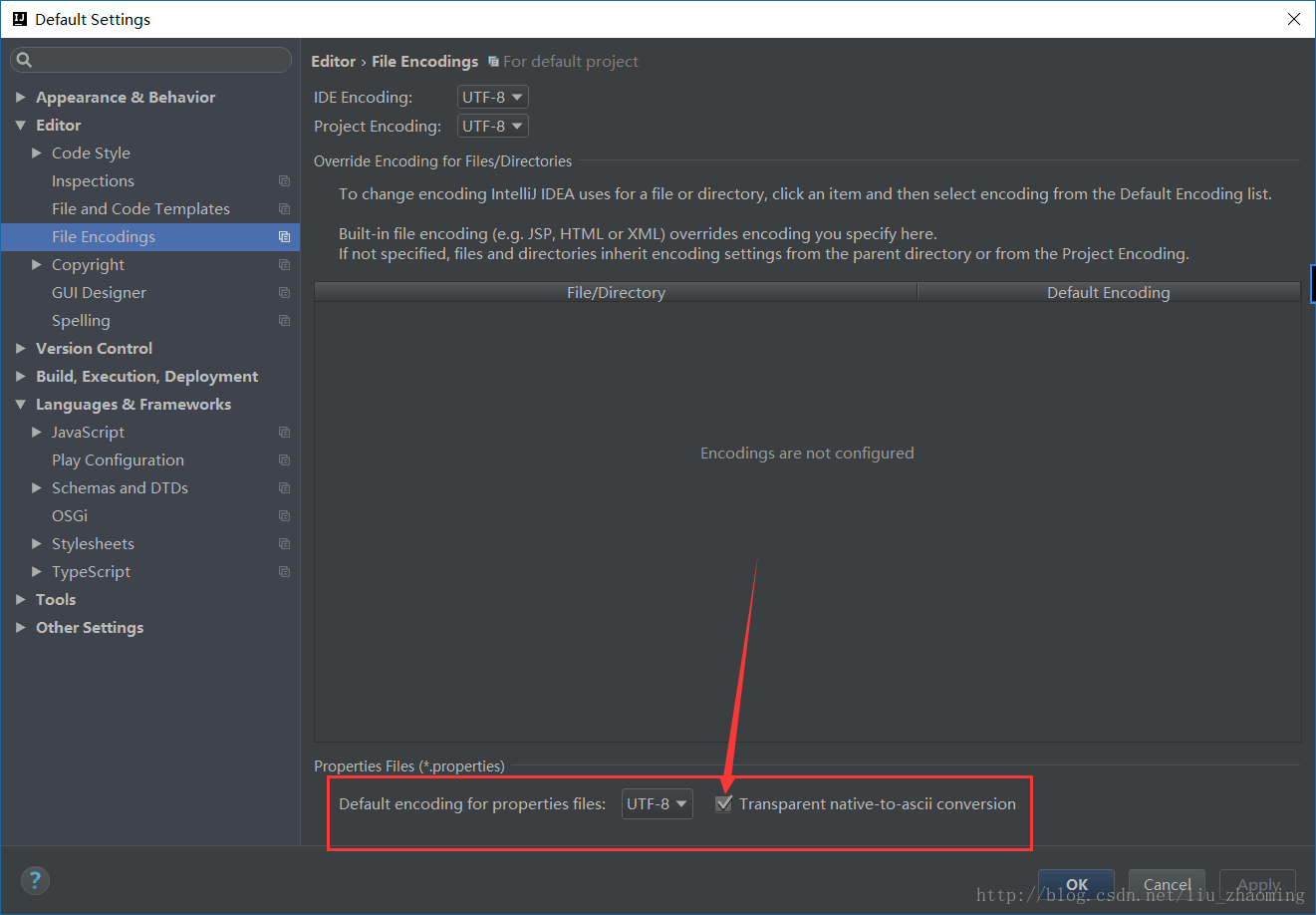Expand the Copyright node
The image size is (1316, 915).
tap(37, 264)
